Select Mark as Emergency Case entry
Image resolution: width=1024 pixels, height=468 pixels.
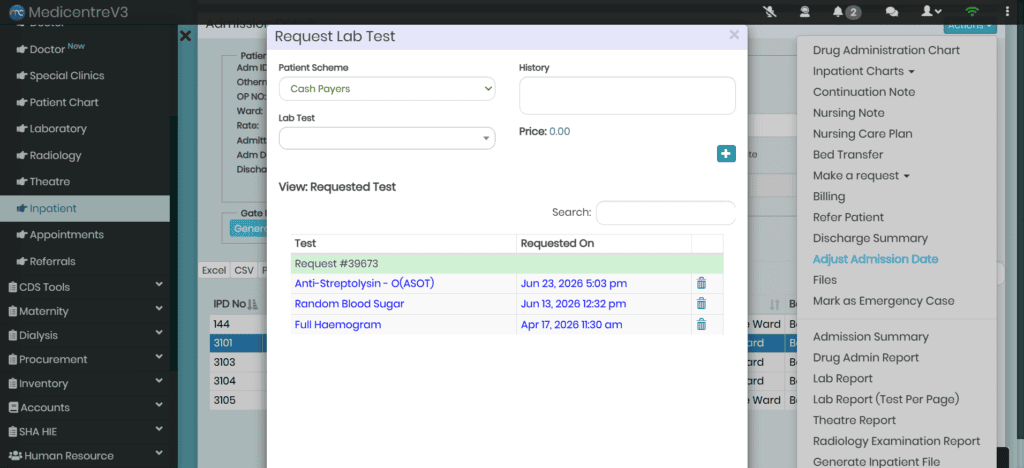tap(884, 301)
